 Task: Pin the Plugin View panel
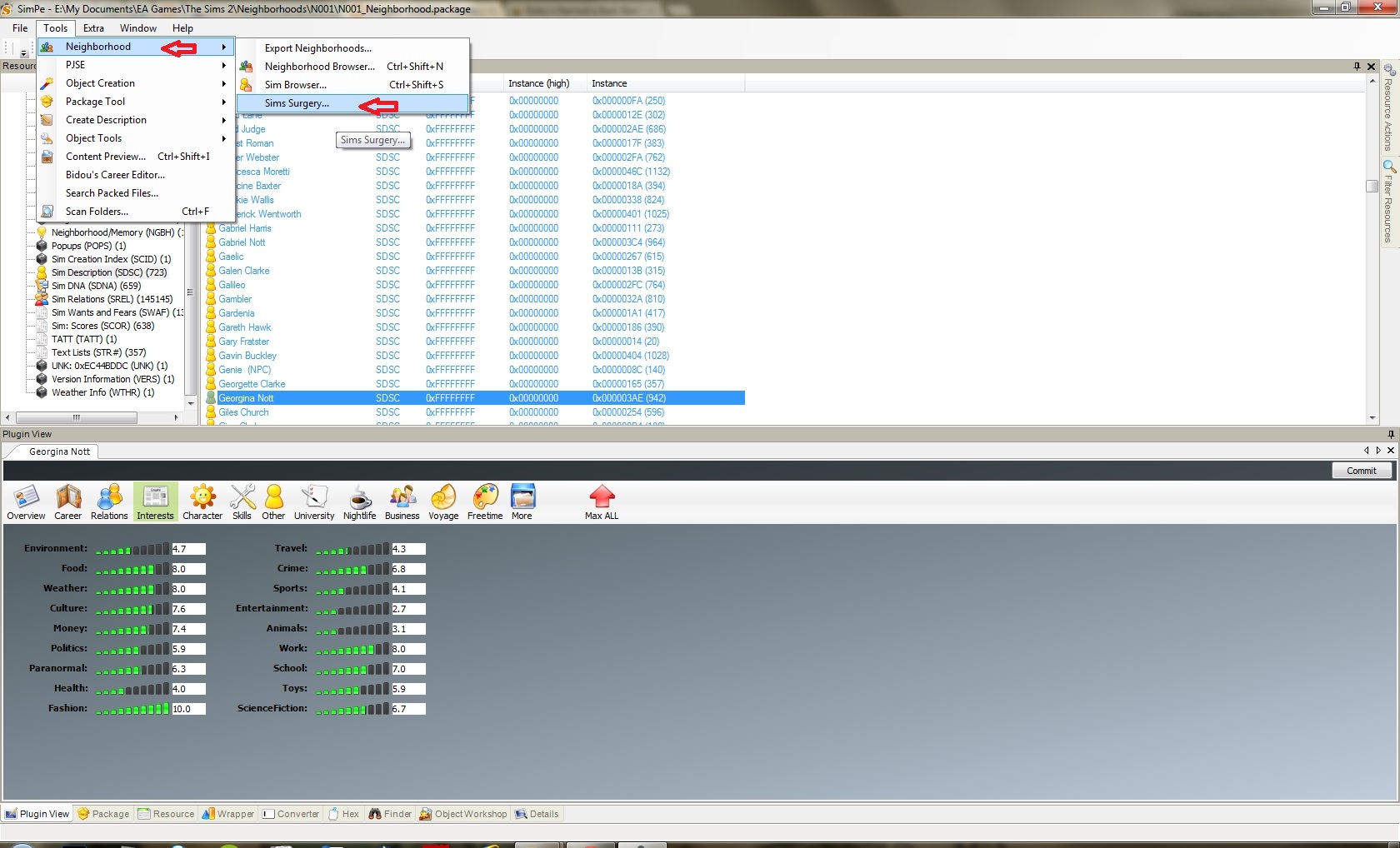[x=1391, y=434]
